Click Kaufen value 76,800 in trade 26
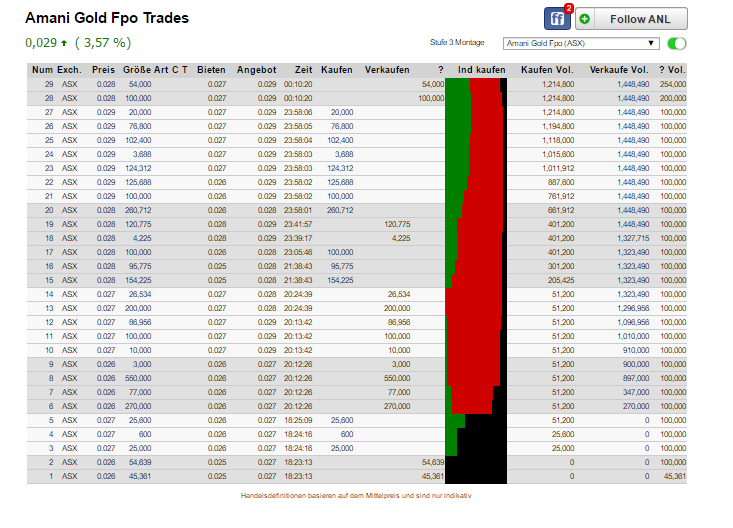Image resolution: width=733 pixels, height=528 pixels. coord(342,126)
